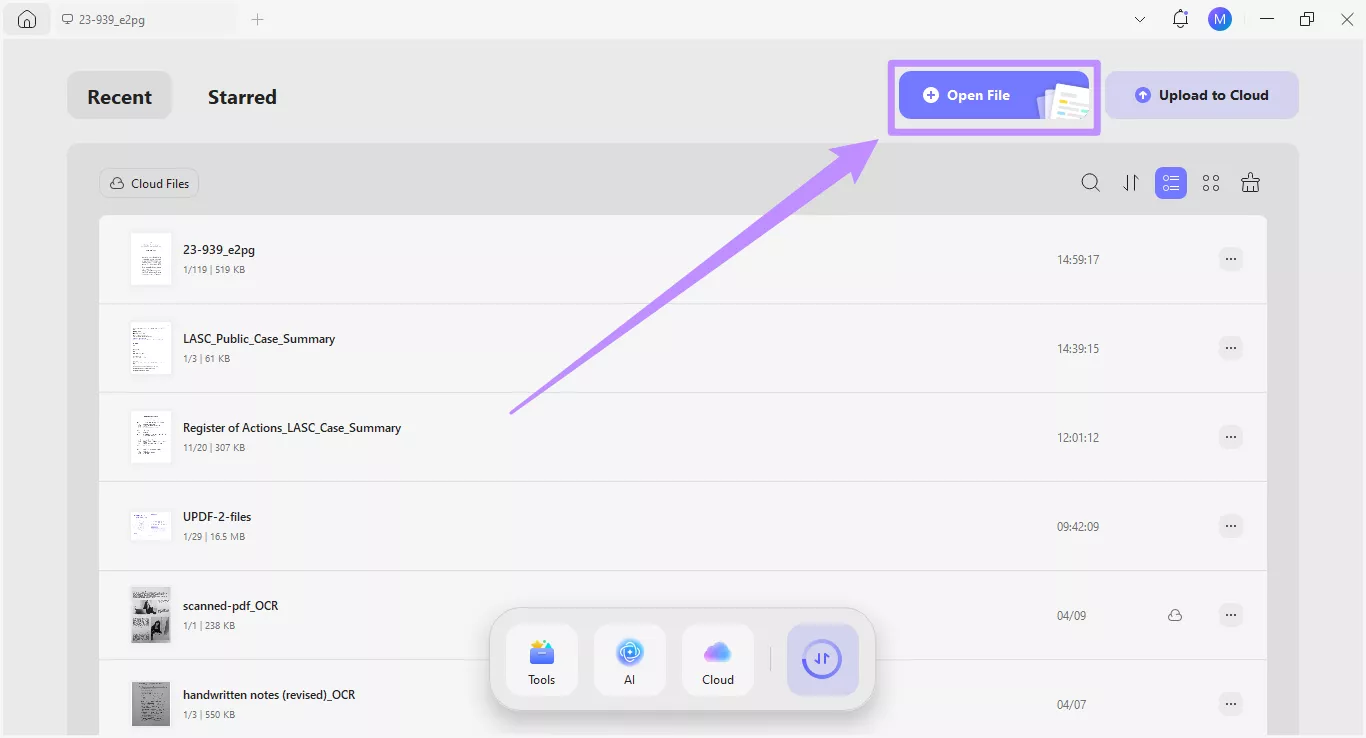
Task: Go to the Home icon
Action: [27, 19]
